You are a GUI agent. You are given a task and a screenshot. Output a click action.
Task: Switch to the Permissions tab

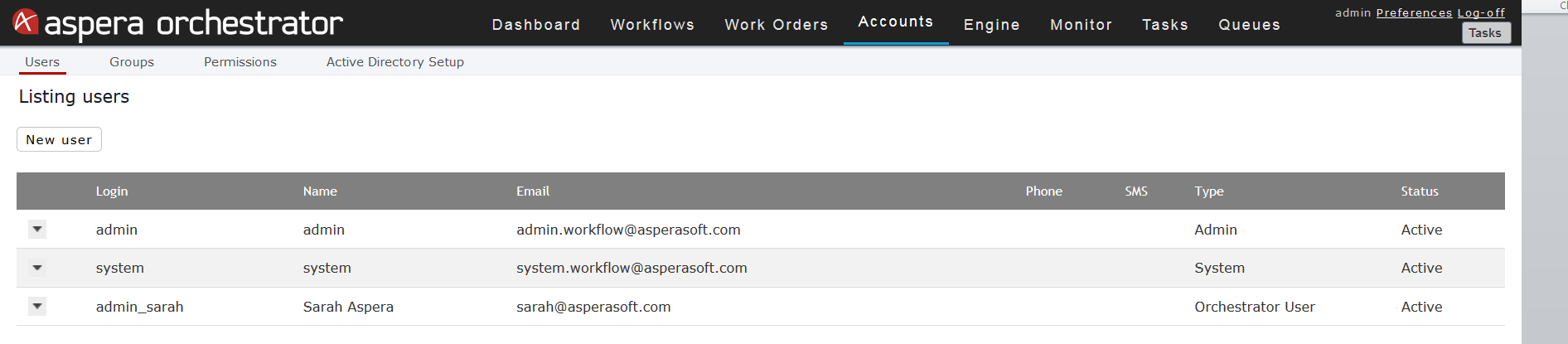tap(240, 62)
